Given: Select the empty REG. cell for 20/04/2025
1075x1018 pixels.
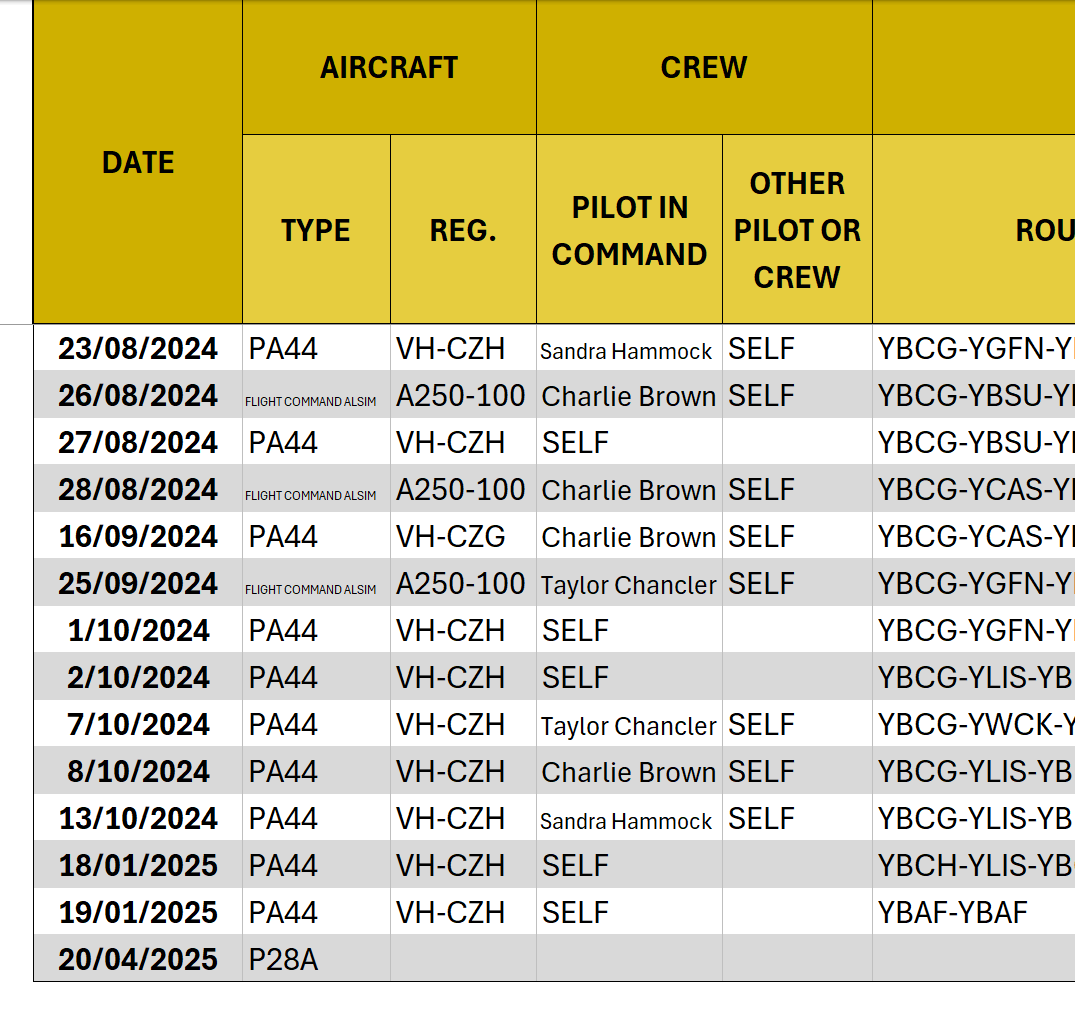Looking at the screenshot, I should point(463,959).
